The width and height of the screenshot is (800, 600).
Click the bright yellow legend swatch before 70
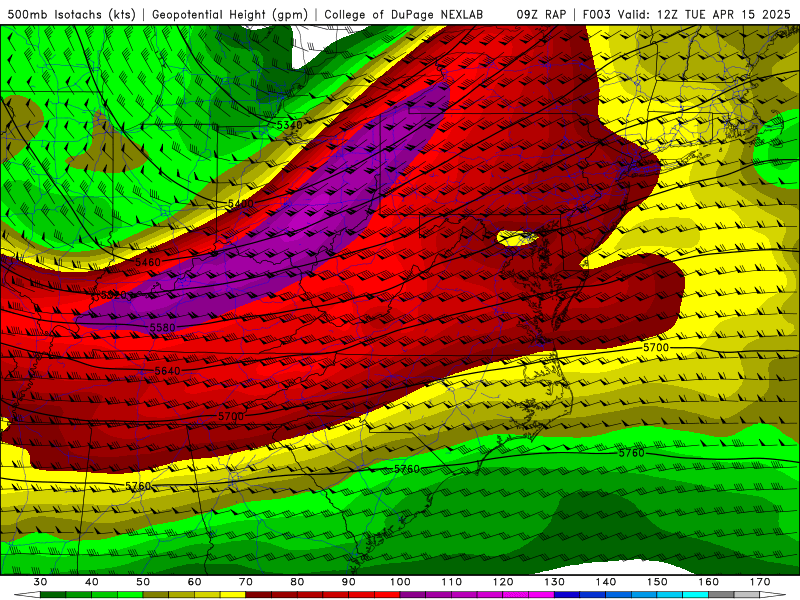click(233, 595)
